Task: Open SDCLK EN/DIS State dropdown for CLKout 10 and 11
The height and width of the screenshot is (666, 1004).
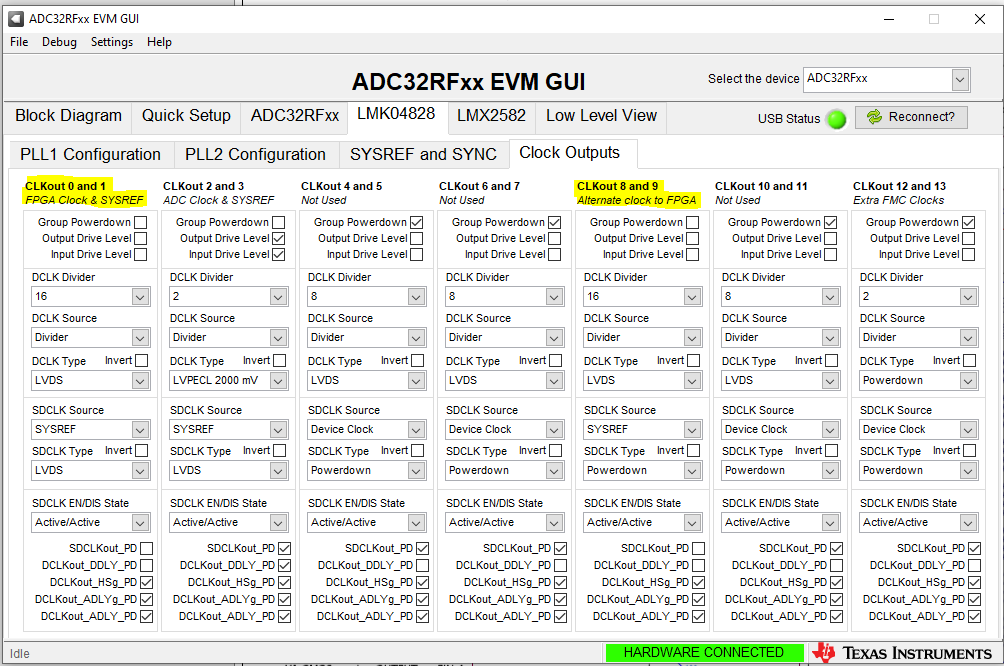Action: point(781,523)
